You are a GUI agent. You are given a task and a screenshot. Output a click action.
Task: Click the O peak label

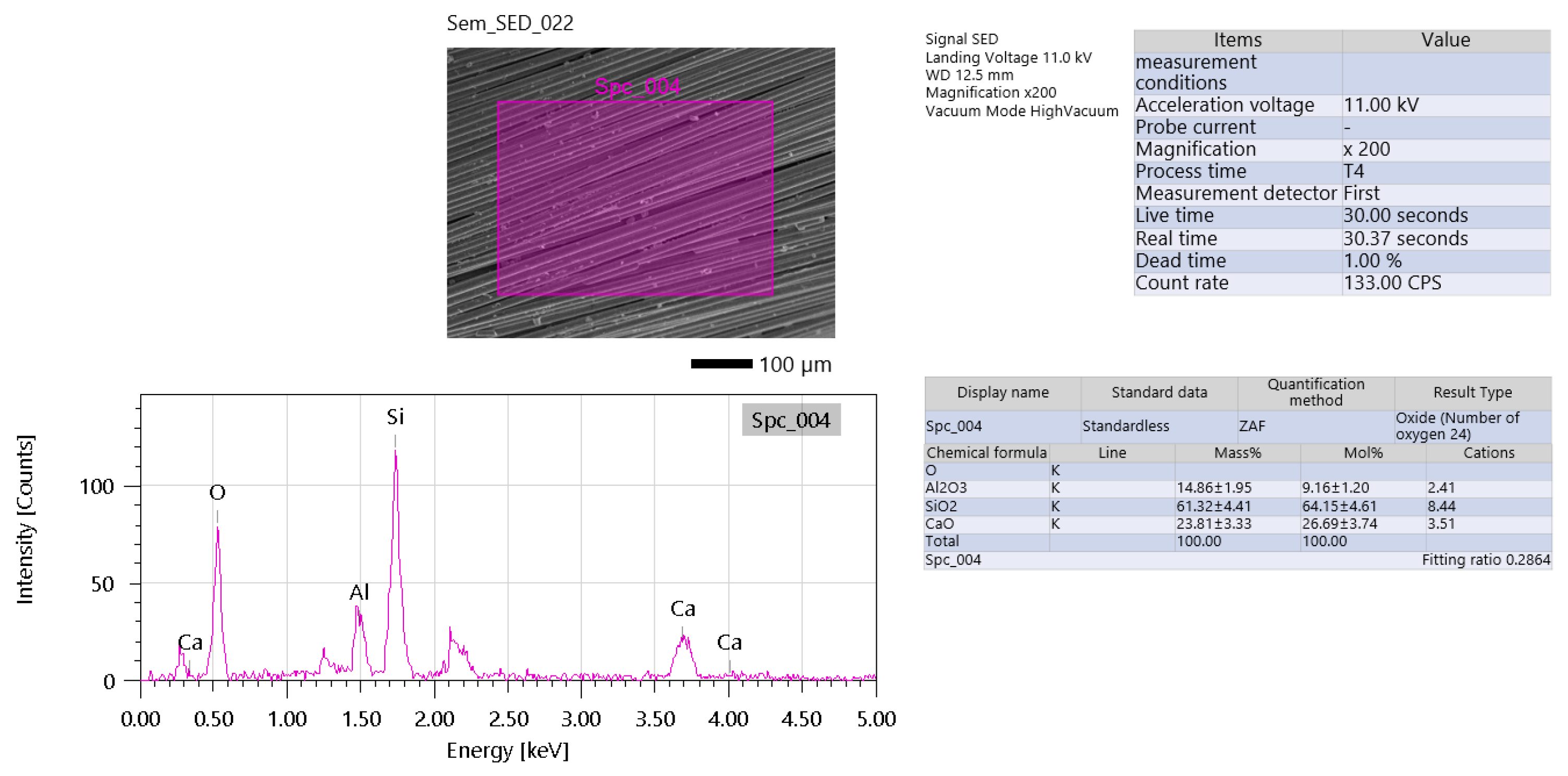click(x=217, y=492)
